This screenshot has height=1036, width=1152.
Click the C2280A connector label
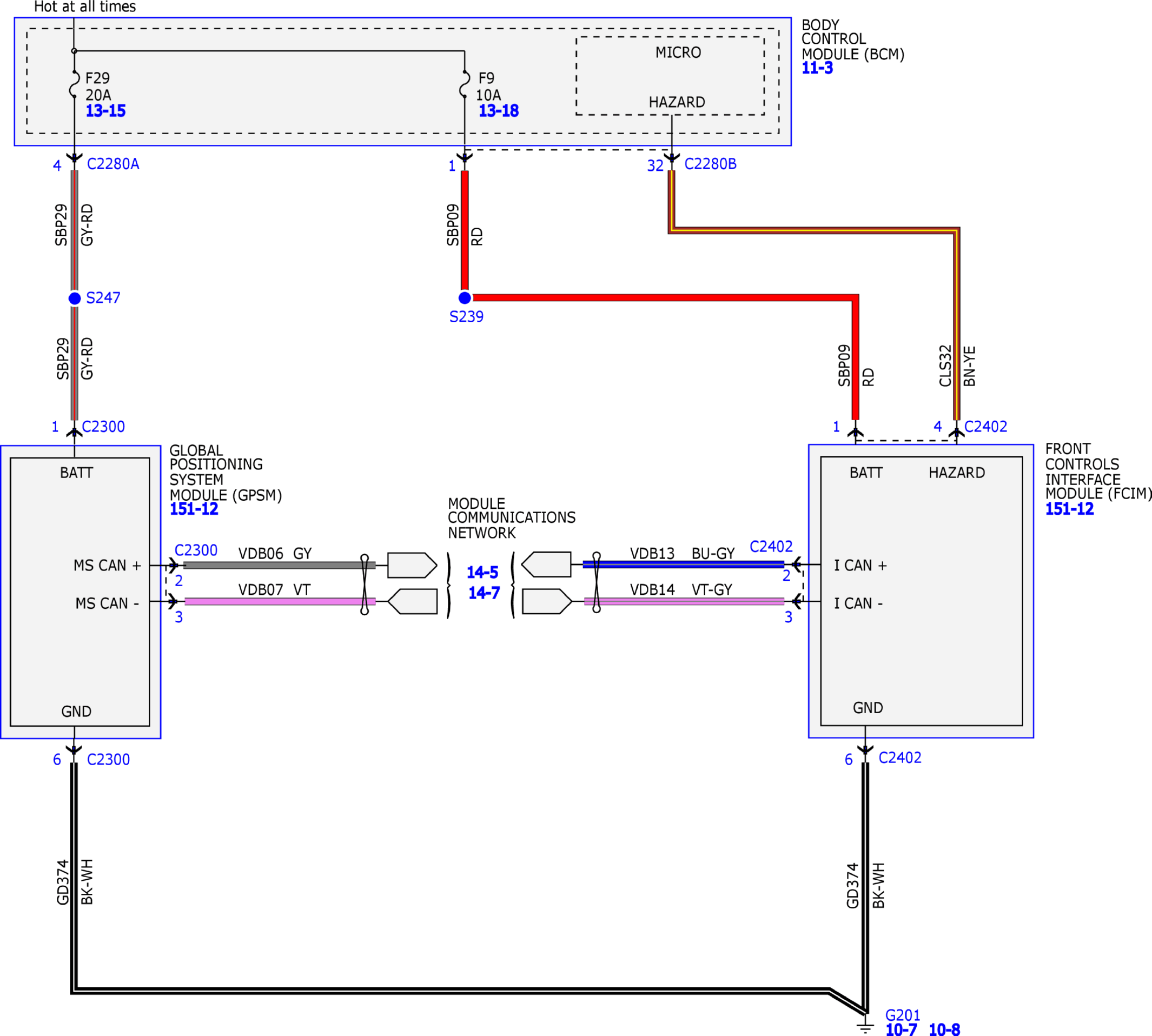pos(112,164)
